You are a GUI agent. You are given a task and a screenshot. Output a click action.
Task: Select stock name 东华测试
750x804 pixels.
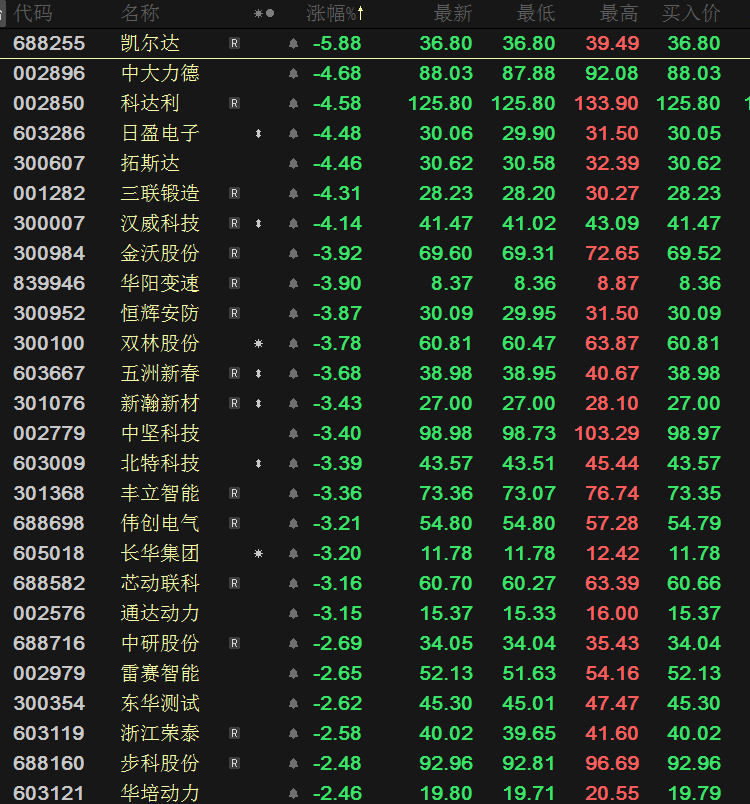(160, 704)
